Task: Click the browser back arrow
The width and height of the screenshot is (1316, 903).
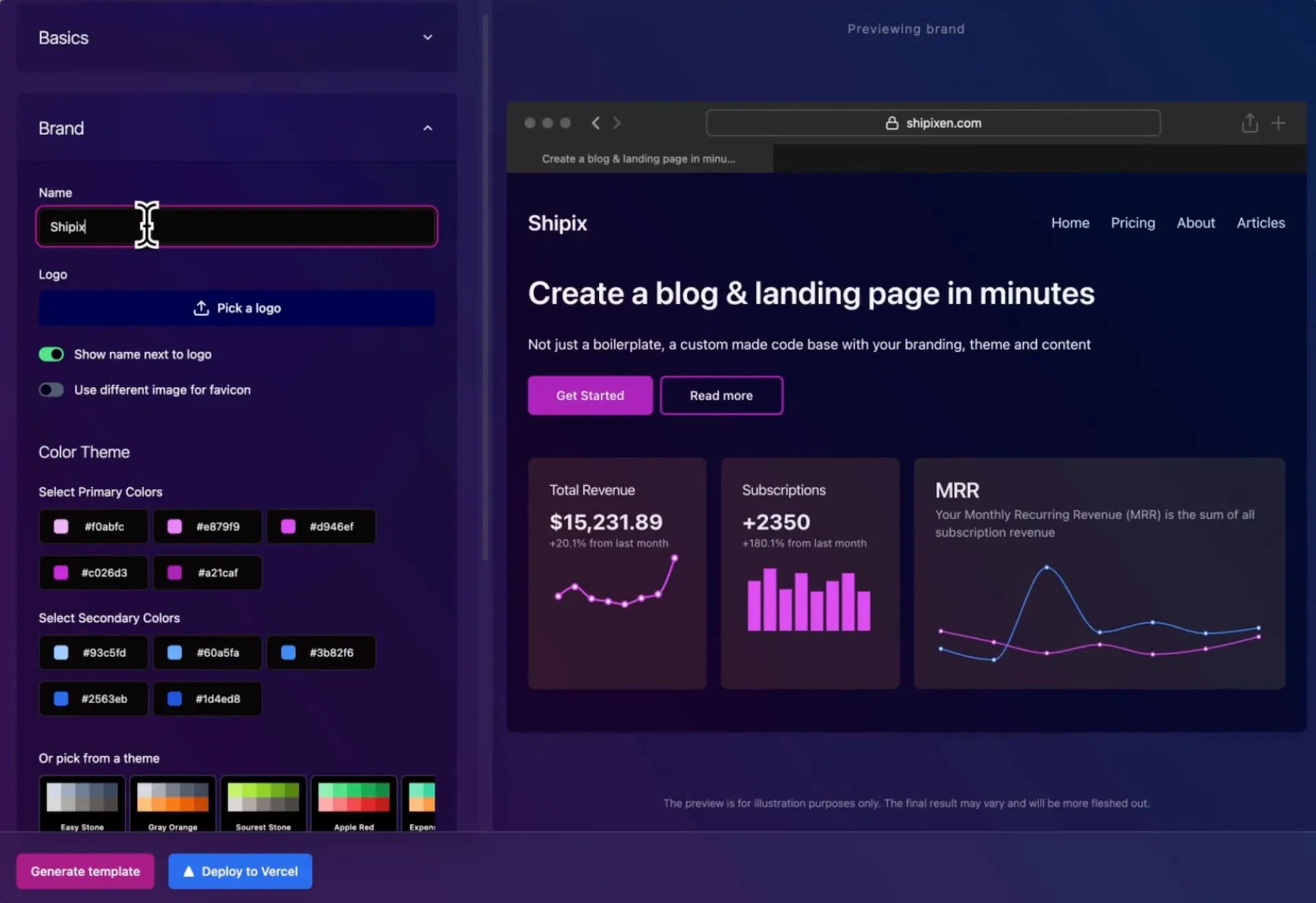Action: click(595, 123)
